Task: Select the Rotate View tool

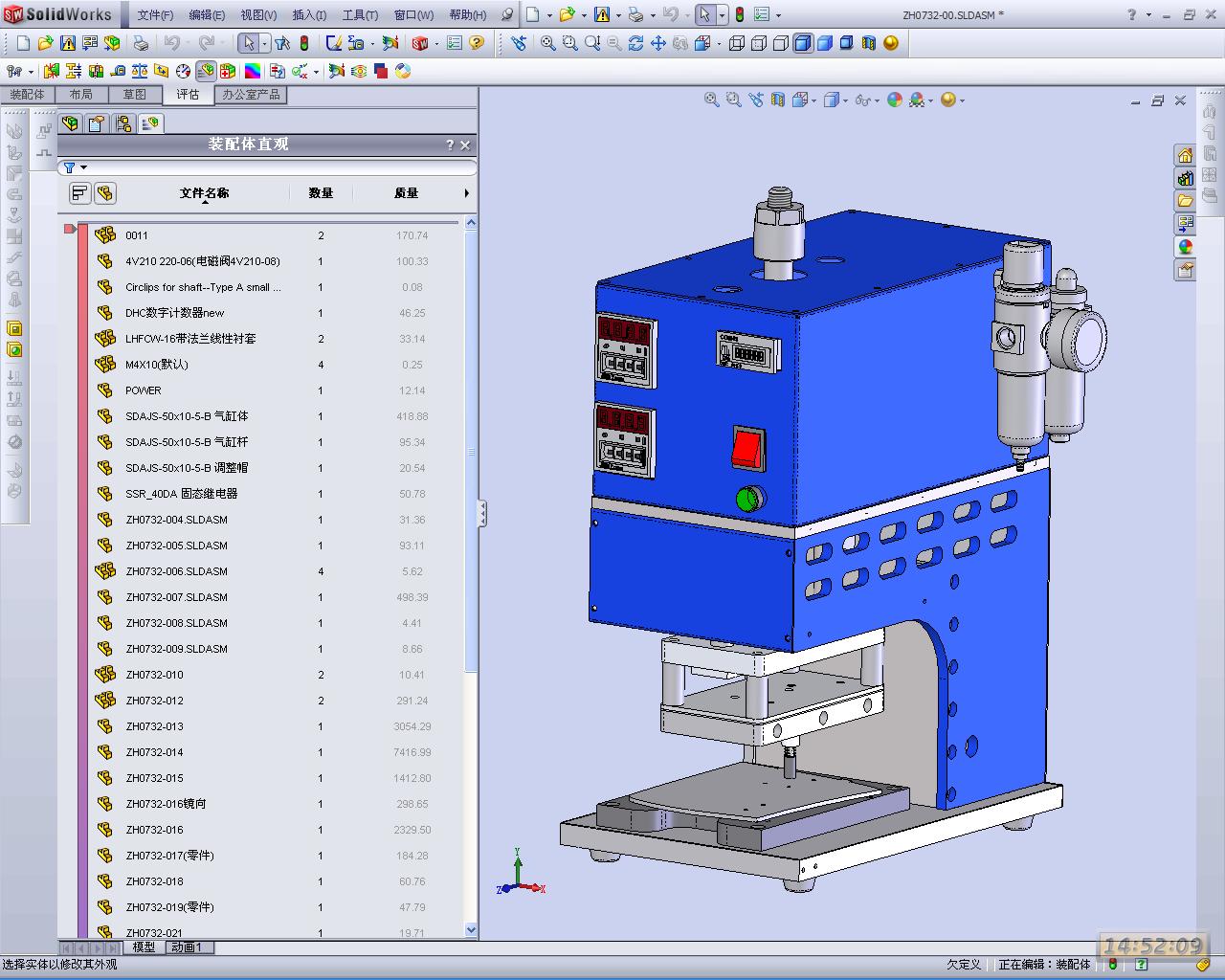Action: [x=636, y=43]
